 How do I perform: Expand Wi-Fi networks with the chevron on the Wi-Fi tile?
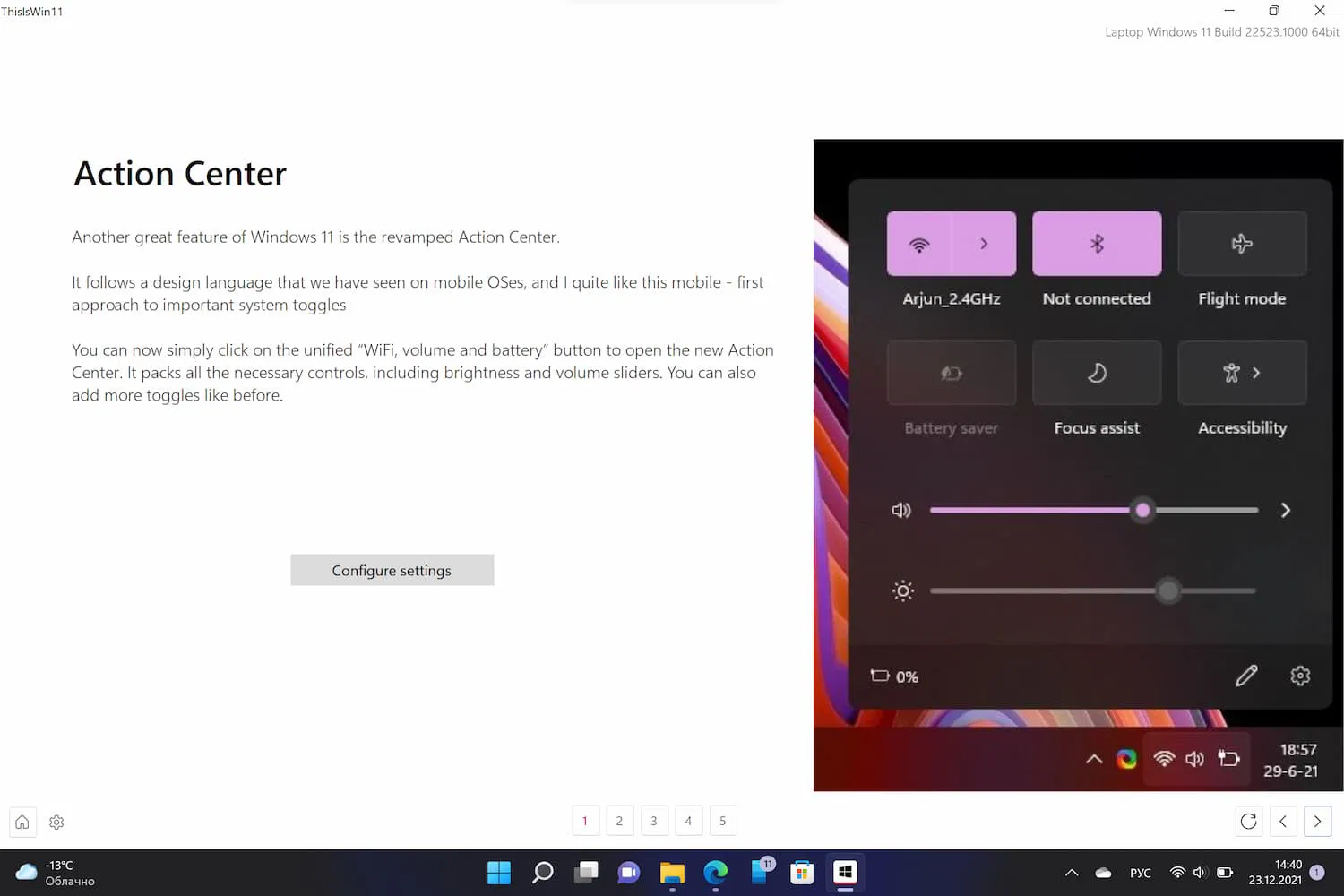point(984,244)
